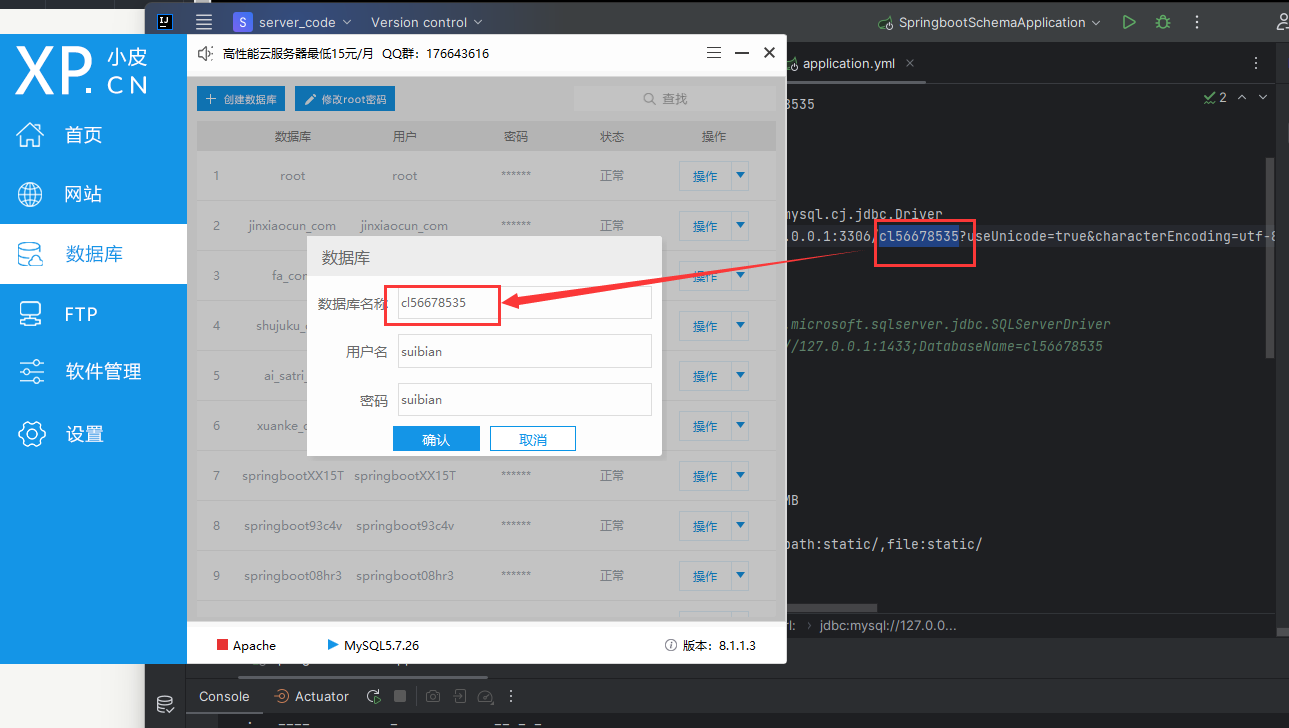Expand the 操作 dropdown arrow for the springboot93c4v row
Image resolution: width=1289 pixels, height=728 pixels.
pyautogui.click(x=741, y=525)
